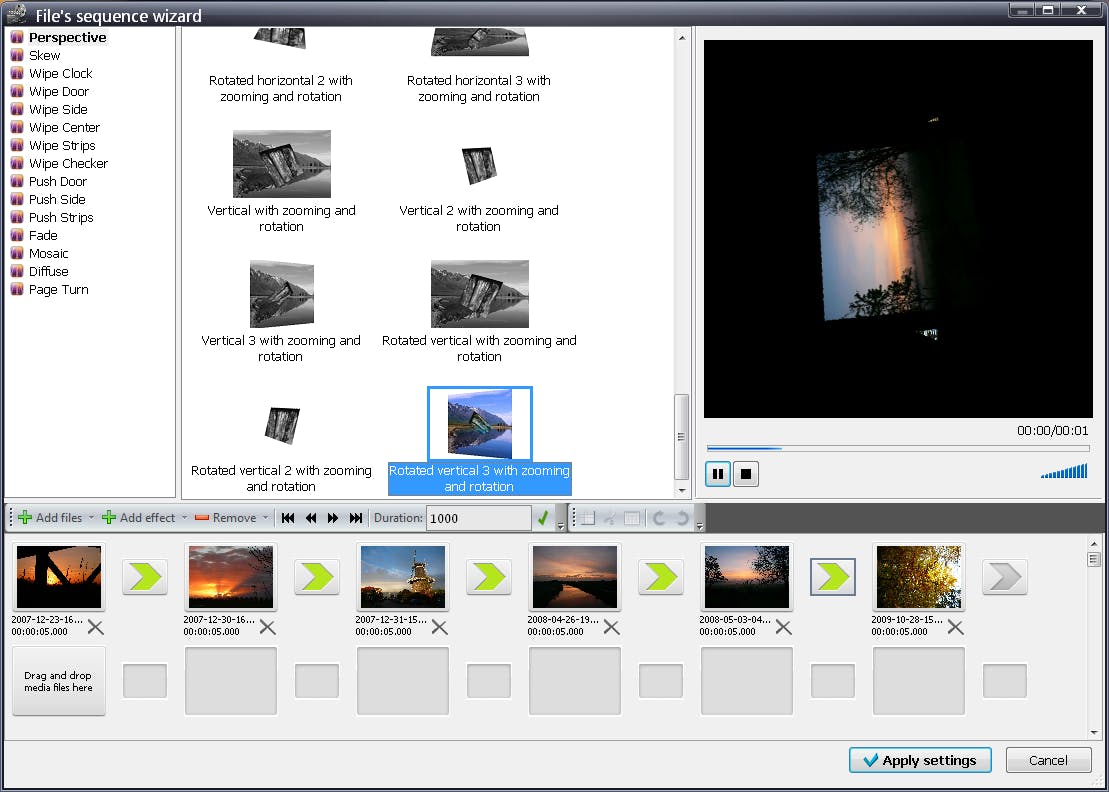1109x792 pixels.
Task: Click the Apply settings button
Action: pos(919,760)
